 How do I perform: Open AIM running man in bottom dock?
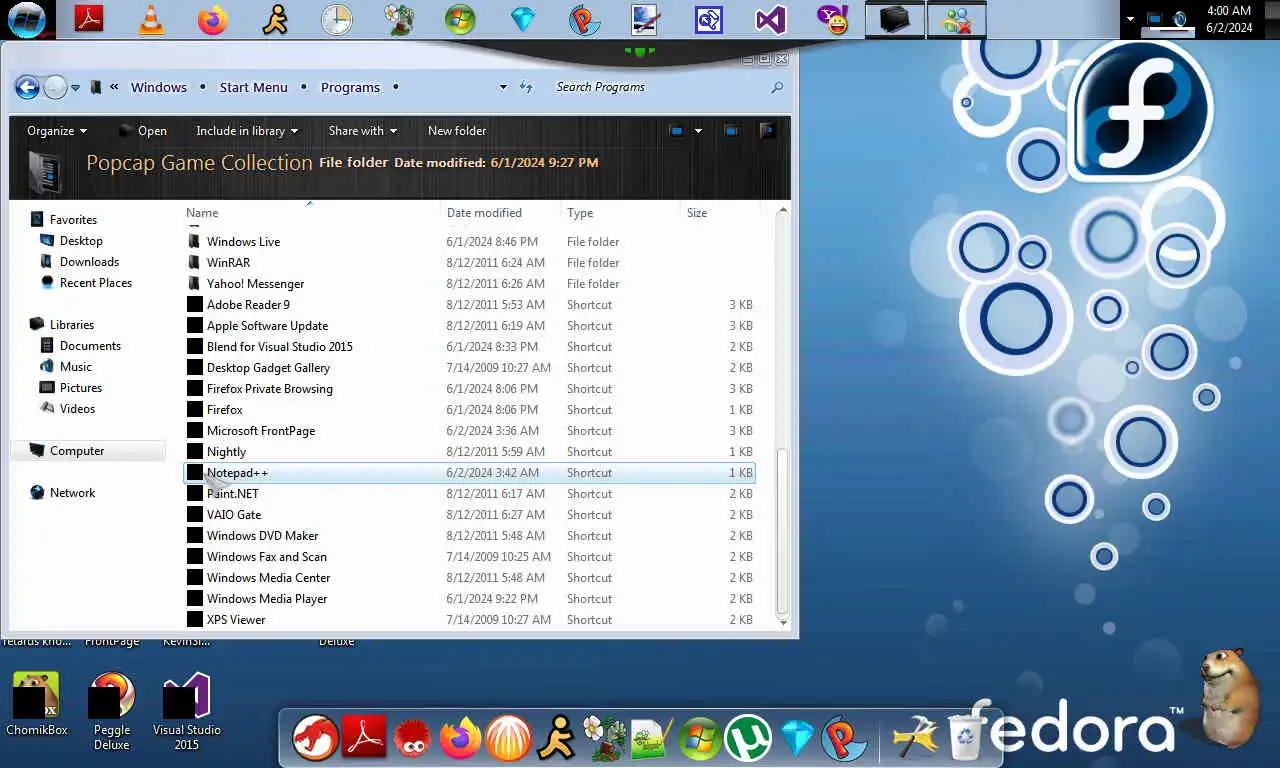point(556,739)
